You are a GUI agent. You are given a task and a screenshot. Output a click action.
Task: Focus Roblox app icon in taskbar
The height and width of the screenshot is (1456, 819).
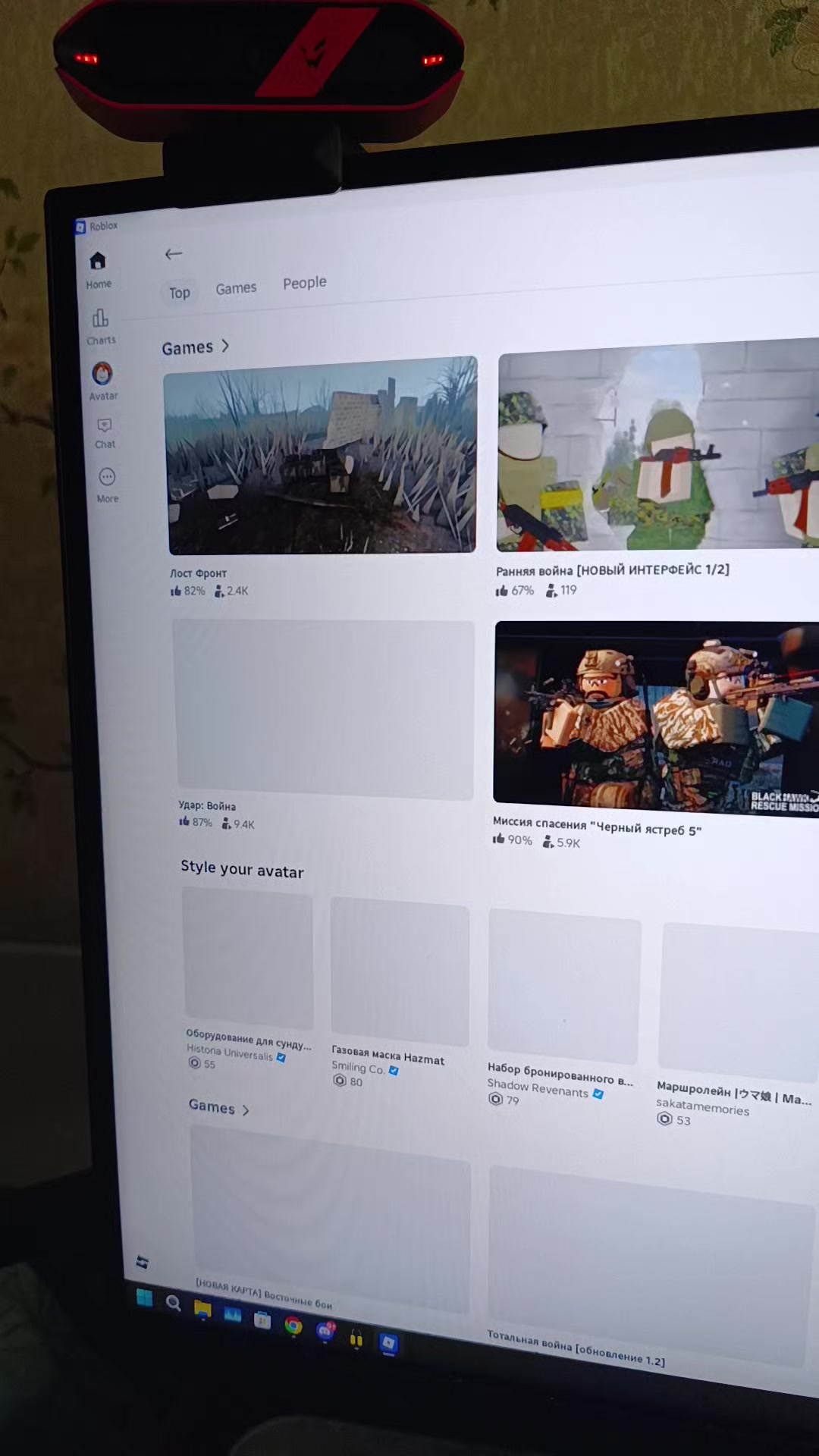point(388,1344)
